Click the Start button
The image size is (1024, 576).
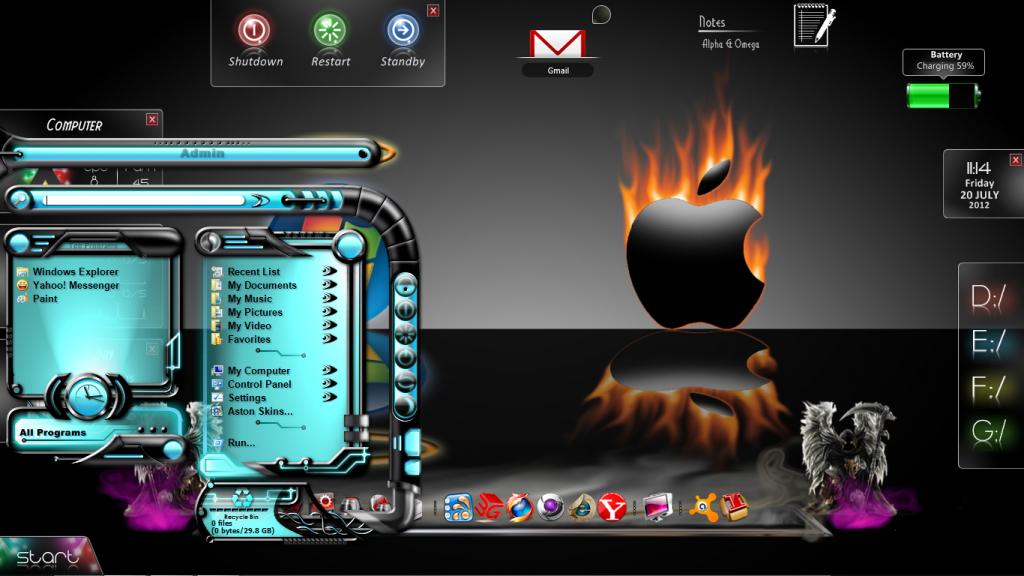tap(48, 557)
